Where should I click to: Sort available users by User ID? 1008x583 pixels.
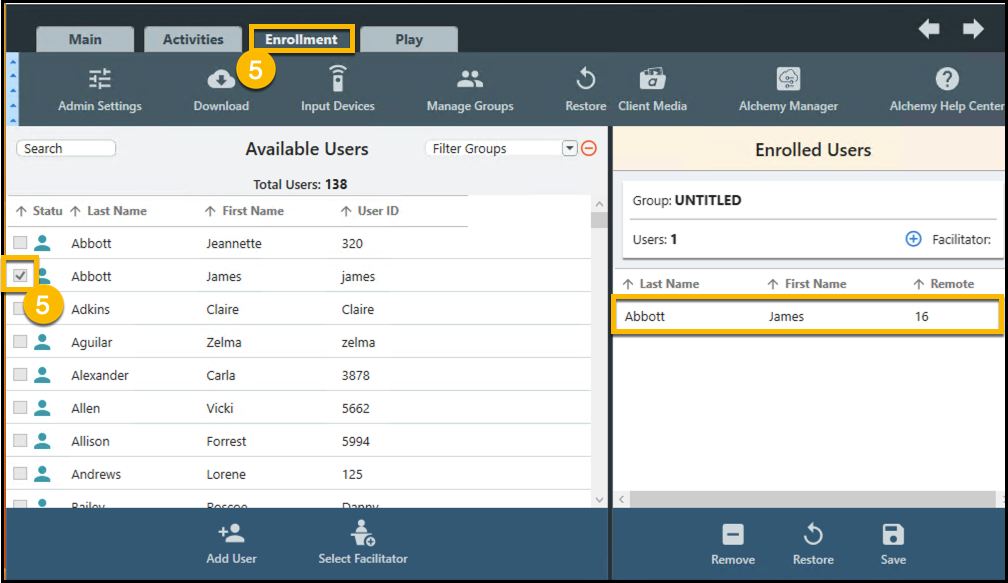(x=377, y=211)
